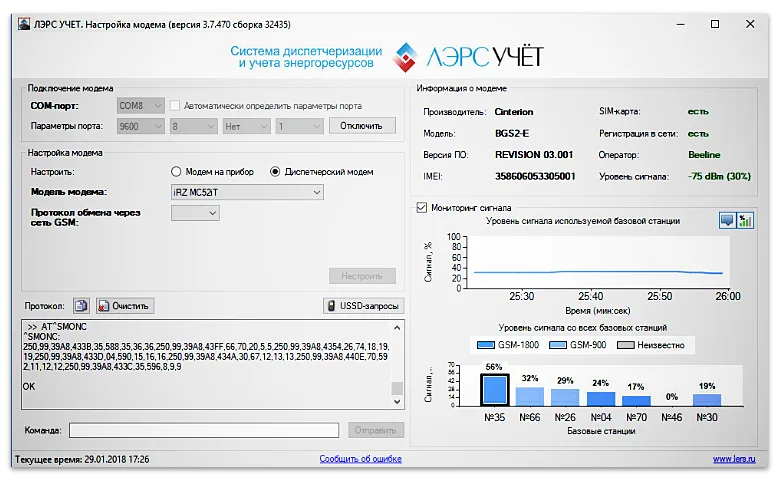Maximize the modem setup window
Viewport: 780px width, 480px height.
click(715, 24)
